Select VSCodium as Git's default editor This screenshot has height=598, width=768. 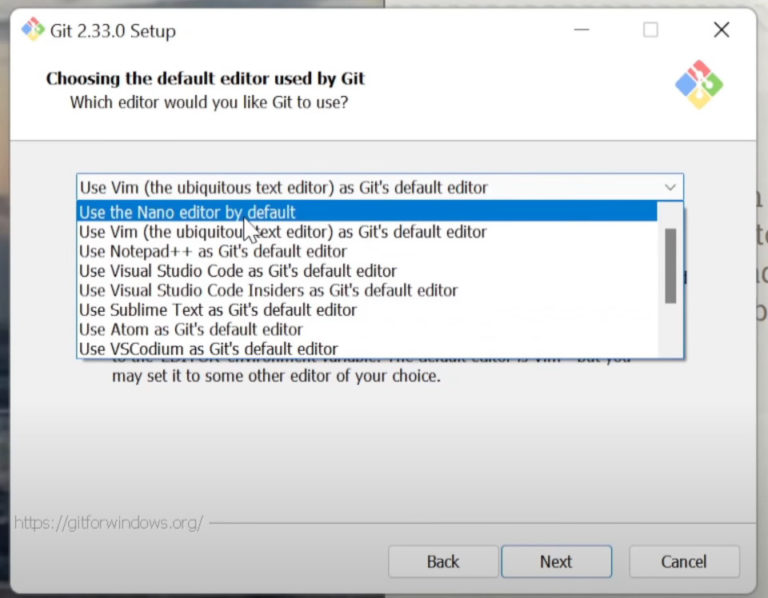367,349
